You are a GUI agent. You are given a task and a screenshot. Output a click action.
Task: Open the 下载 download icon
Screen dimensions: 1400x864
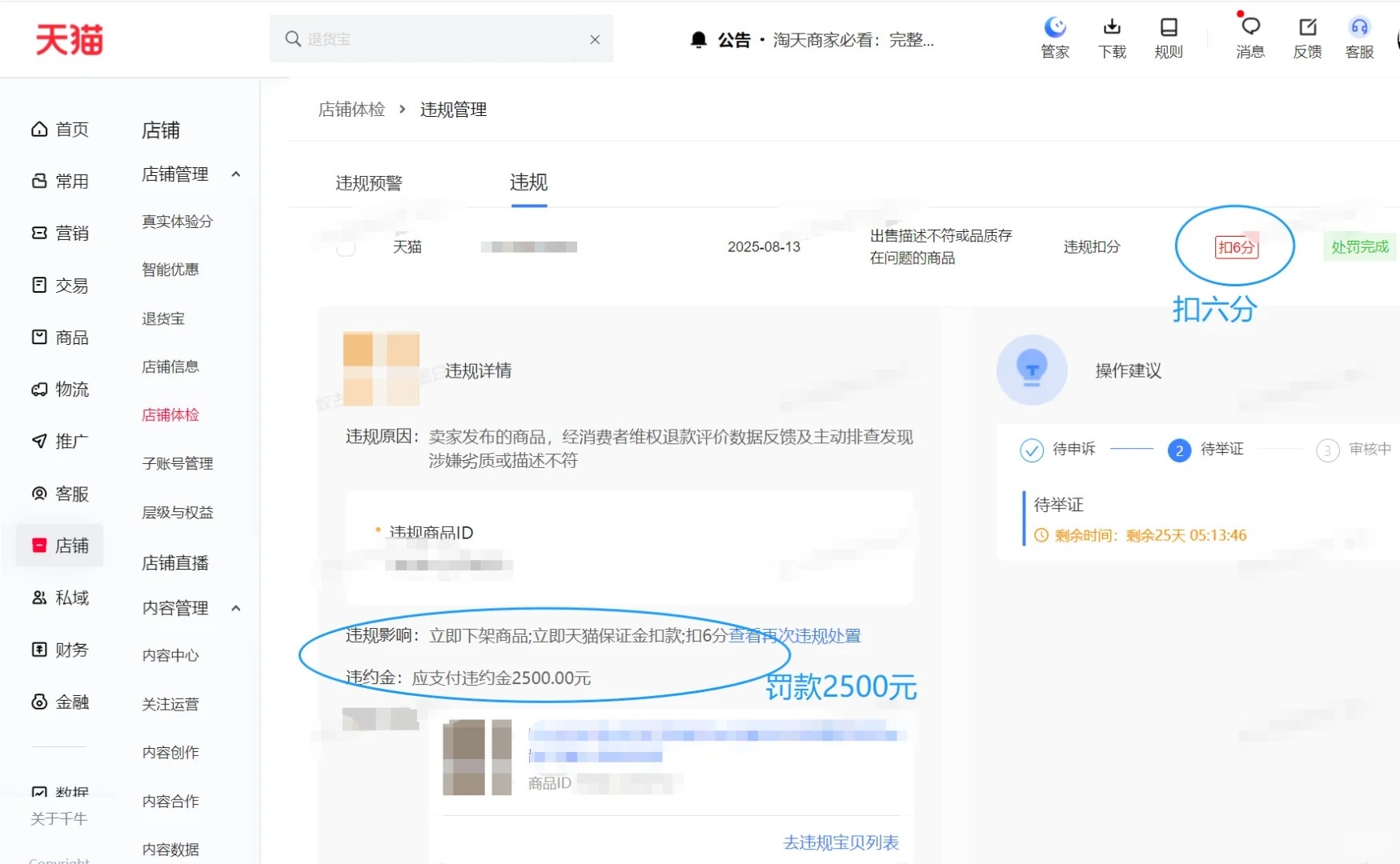coord(1112,38)
